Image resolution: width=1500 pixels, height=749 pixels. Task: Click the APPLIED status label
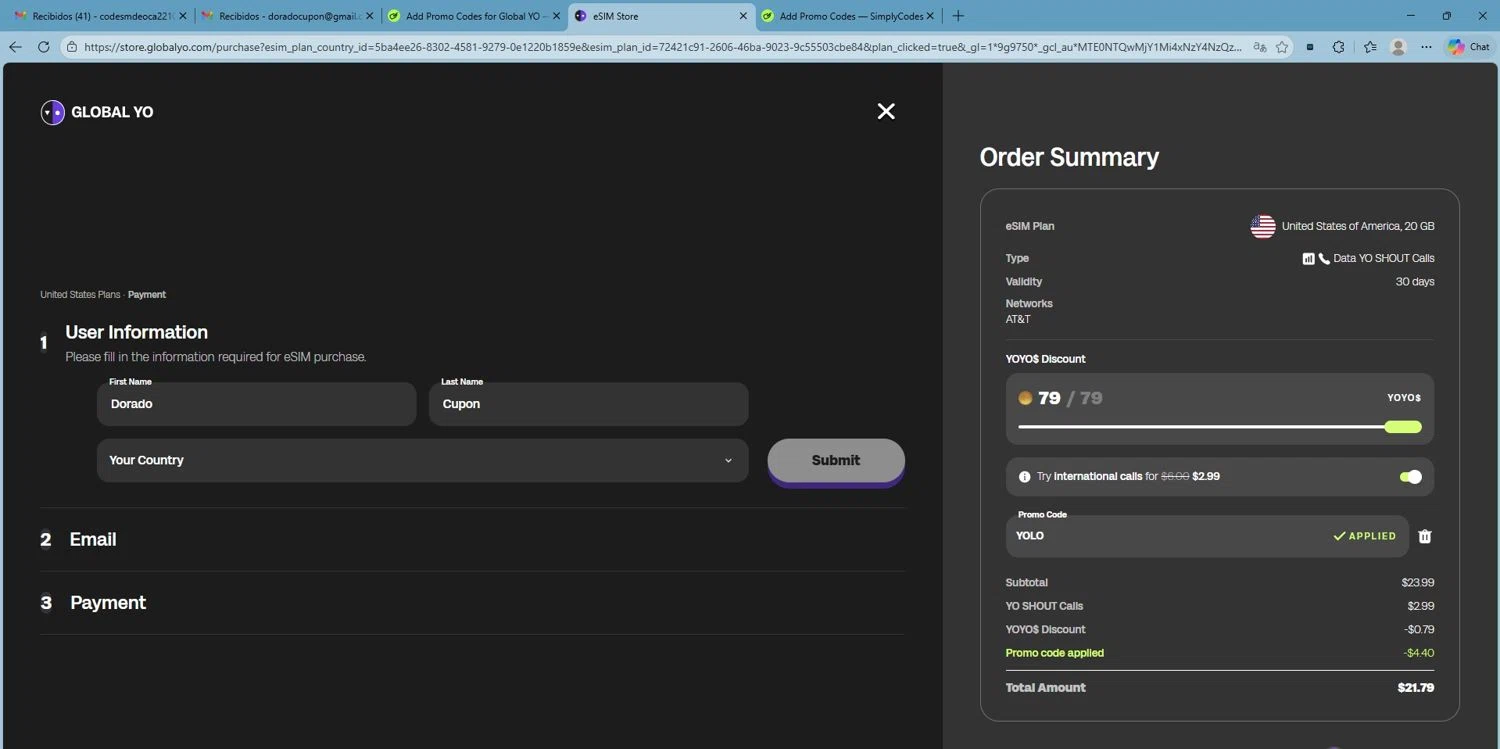click(x=1364, y=536)
